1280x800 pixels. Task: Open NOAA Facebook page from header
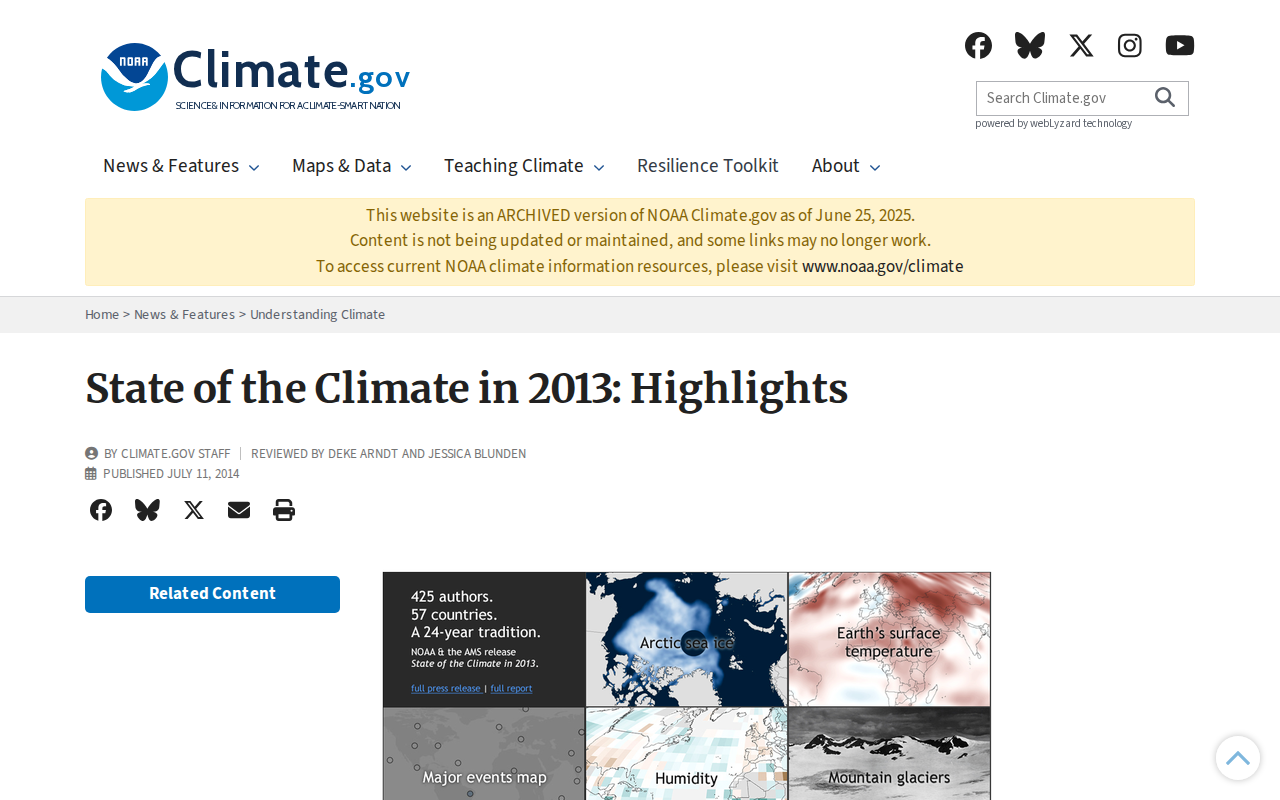tap(978, 45)
